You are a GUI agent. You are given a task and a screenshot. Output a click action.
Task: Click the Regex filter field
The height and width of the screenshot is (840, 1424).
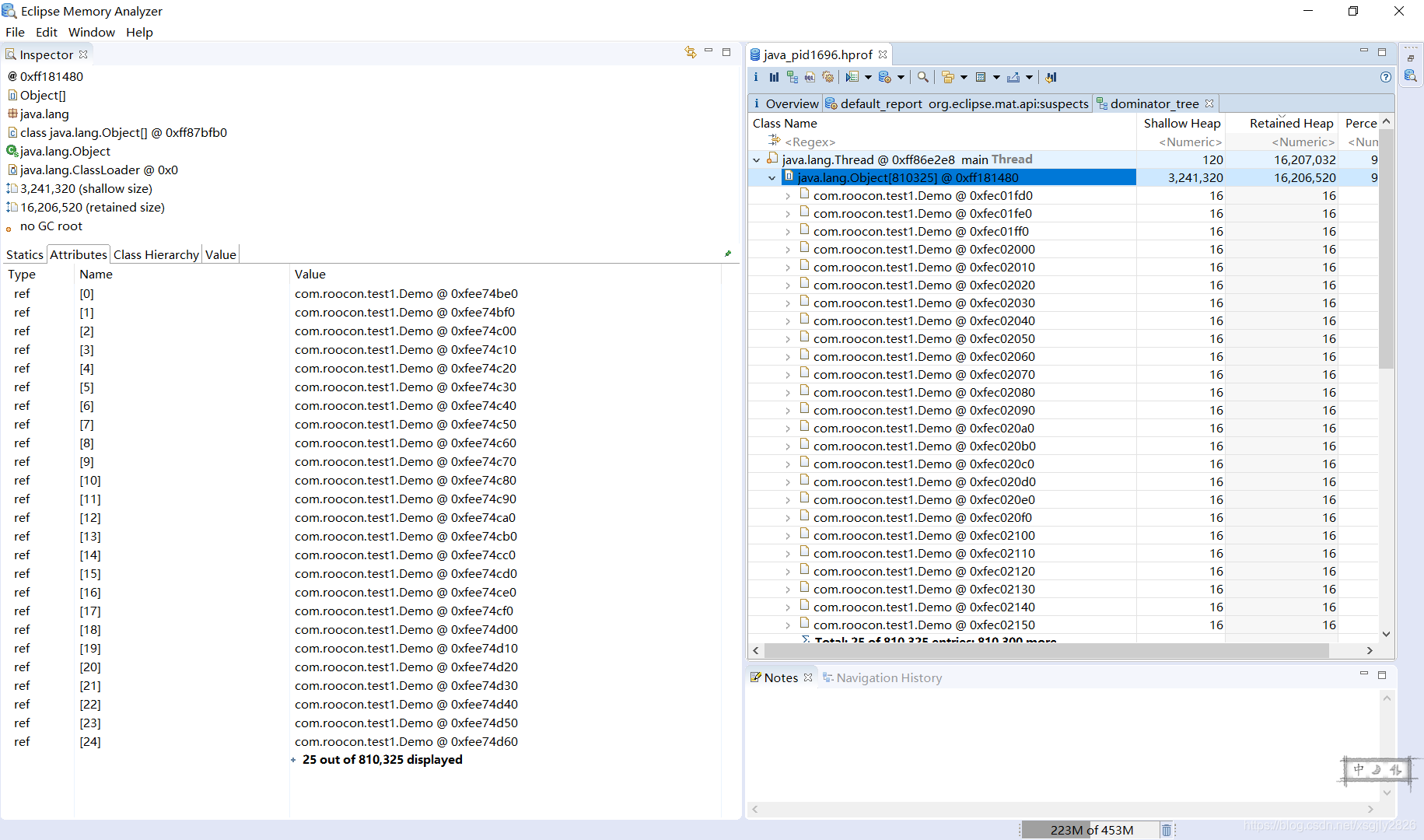click(943, 142)
